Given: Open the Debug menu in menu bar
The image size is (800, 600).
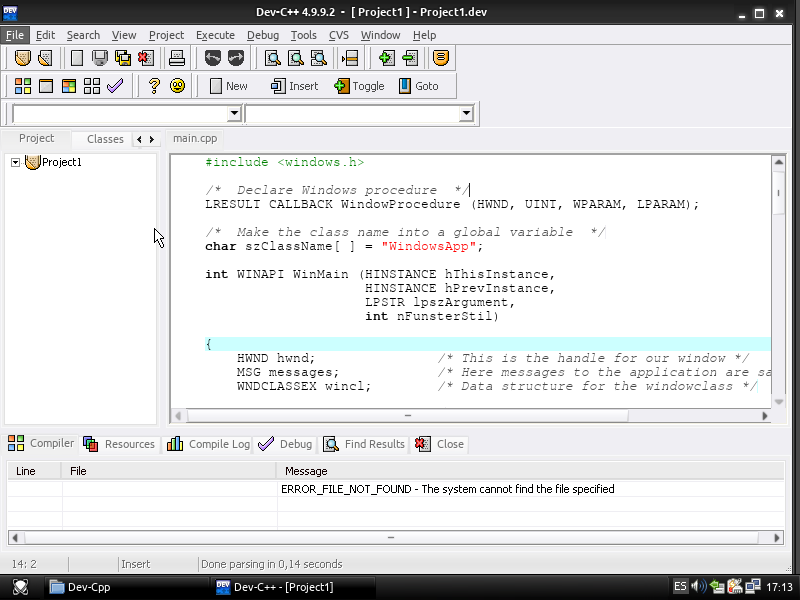Looking at the screenshot, I should click(263, 35).
